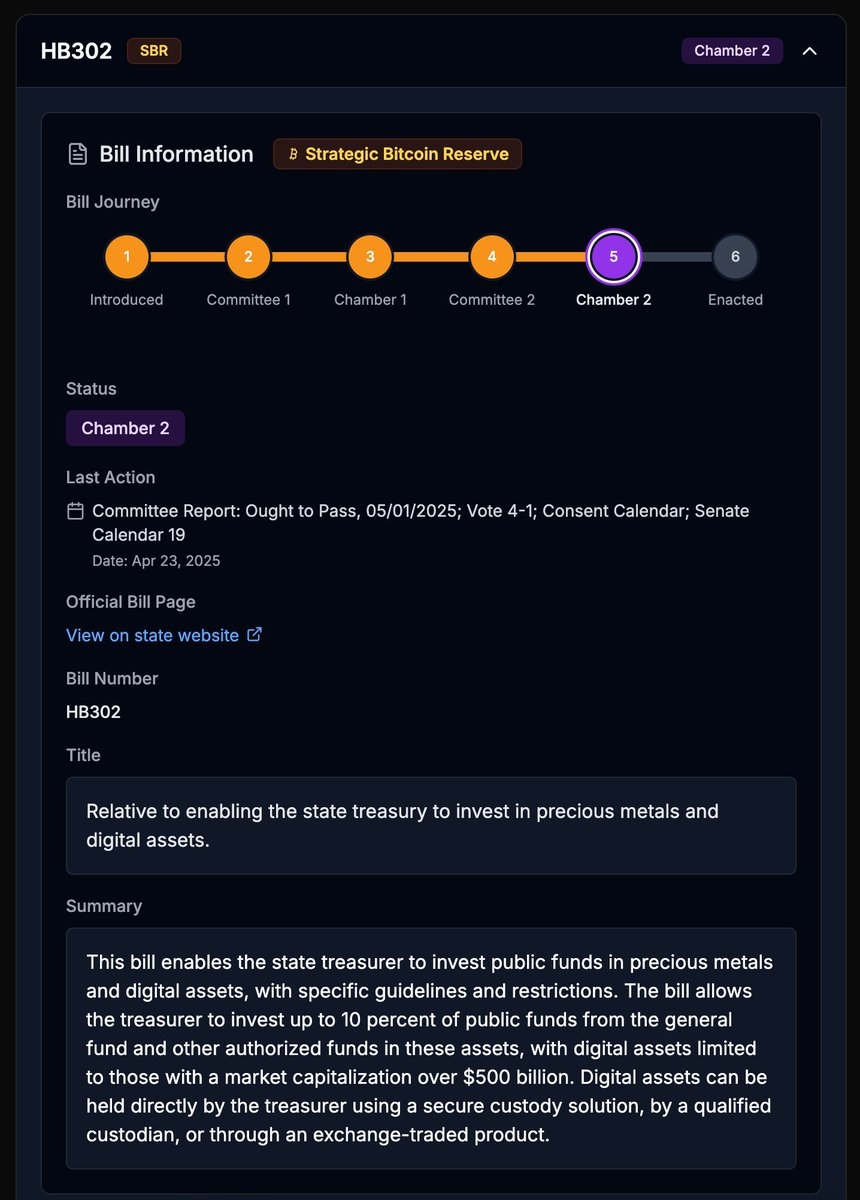The image size is (860, 1200).
Task: Click the SBR tag badge
Action: [x=154, y=51]
